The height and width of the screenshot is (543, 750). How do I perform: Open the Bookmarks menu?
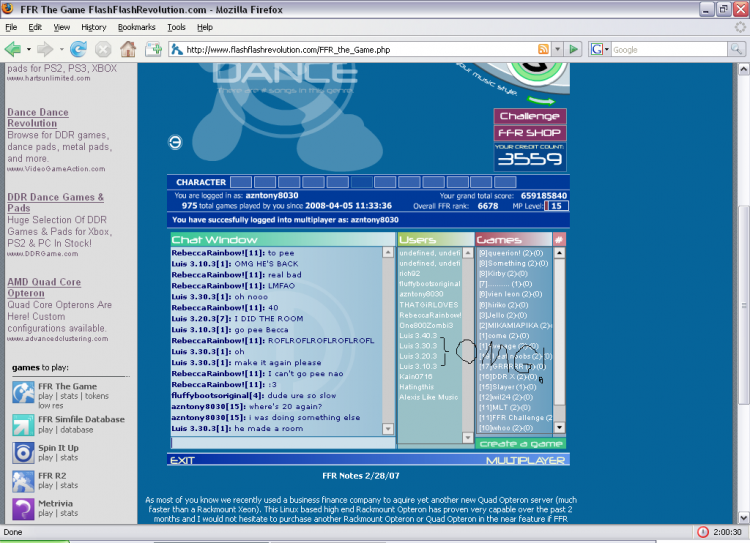[136, 27]
